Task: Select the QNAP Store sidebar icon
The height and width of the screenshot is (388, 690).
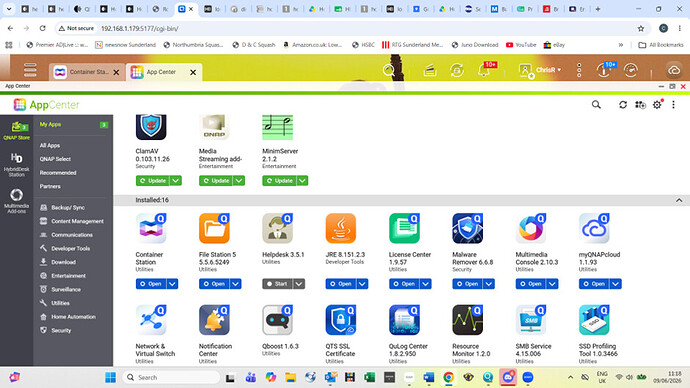Action: click(16, 131)
